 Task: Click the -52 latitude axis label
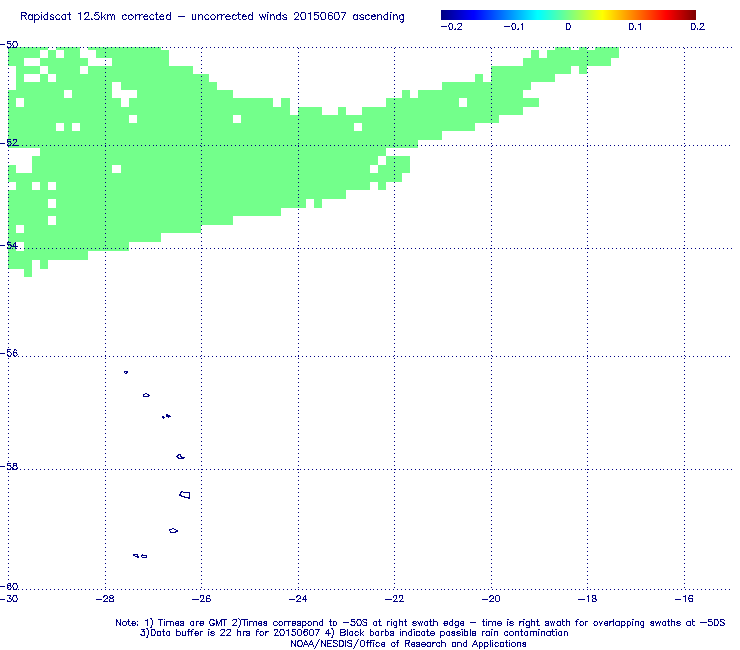9,143
